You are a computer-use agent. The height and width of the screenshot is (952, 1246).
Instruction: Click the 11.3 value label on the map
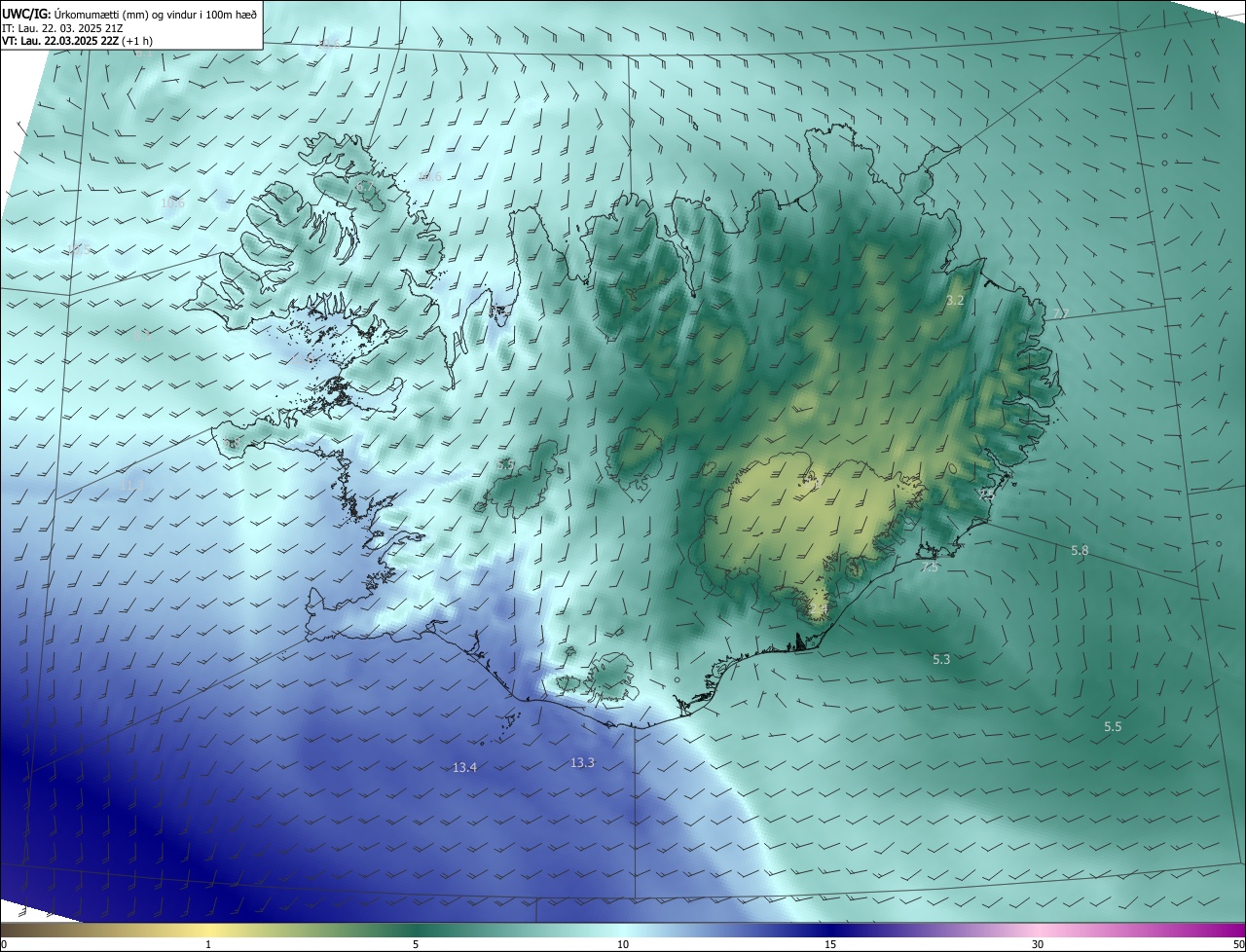click(x=131, y=485)
